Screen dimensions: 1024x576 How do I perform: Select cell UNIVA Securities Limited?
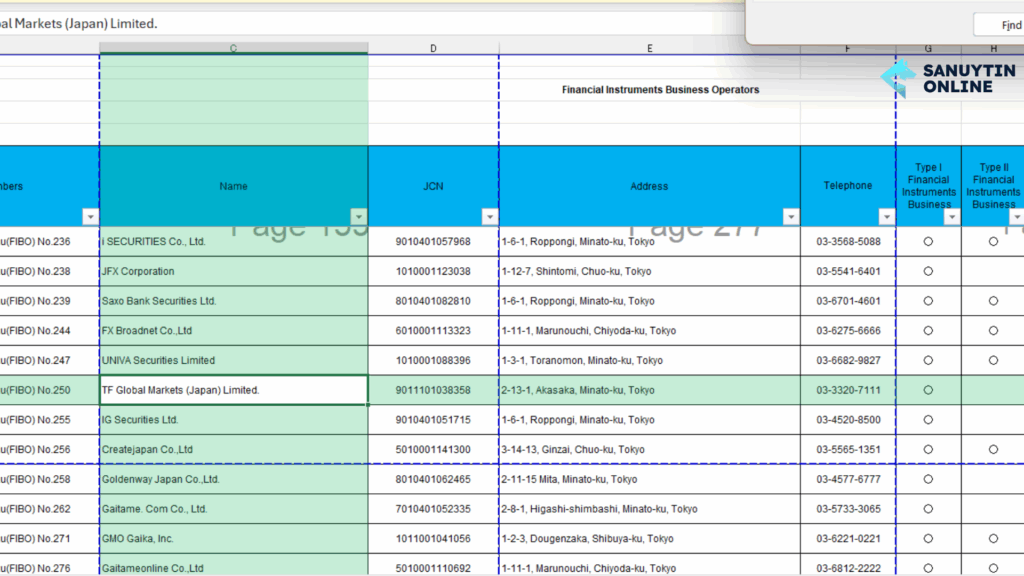234,360
